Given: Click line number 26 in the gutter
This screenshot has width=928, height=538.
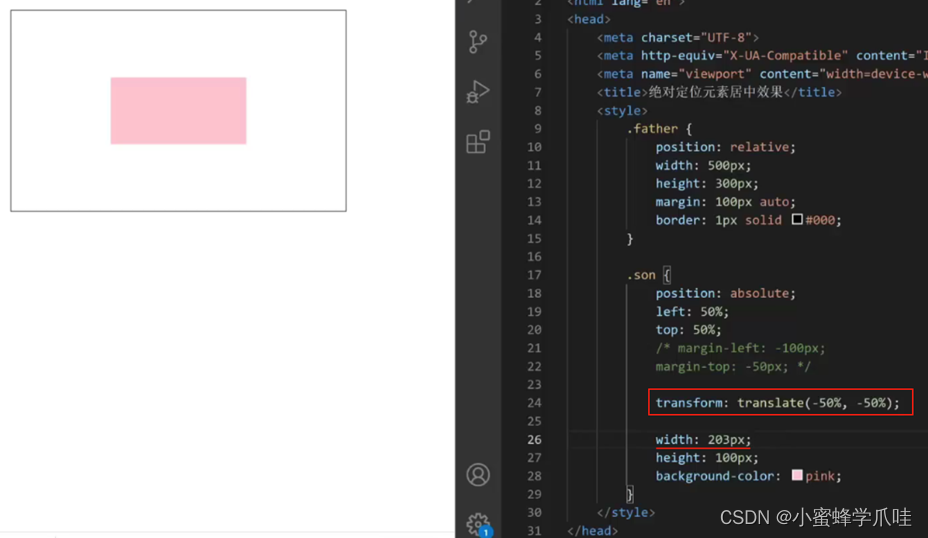Looking at the screenshot, I should coord(534,440).
